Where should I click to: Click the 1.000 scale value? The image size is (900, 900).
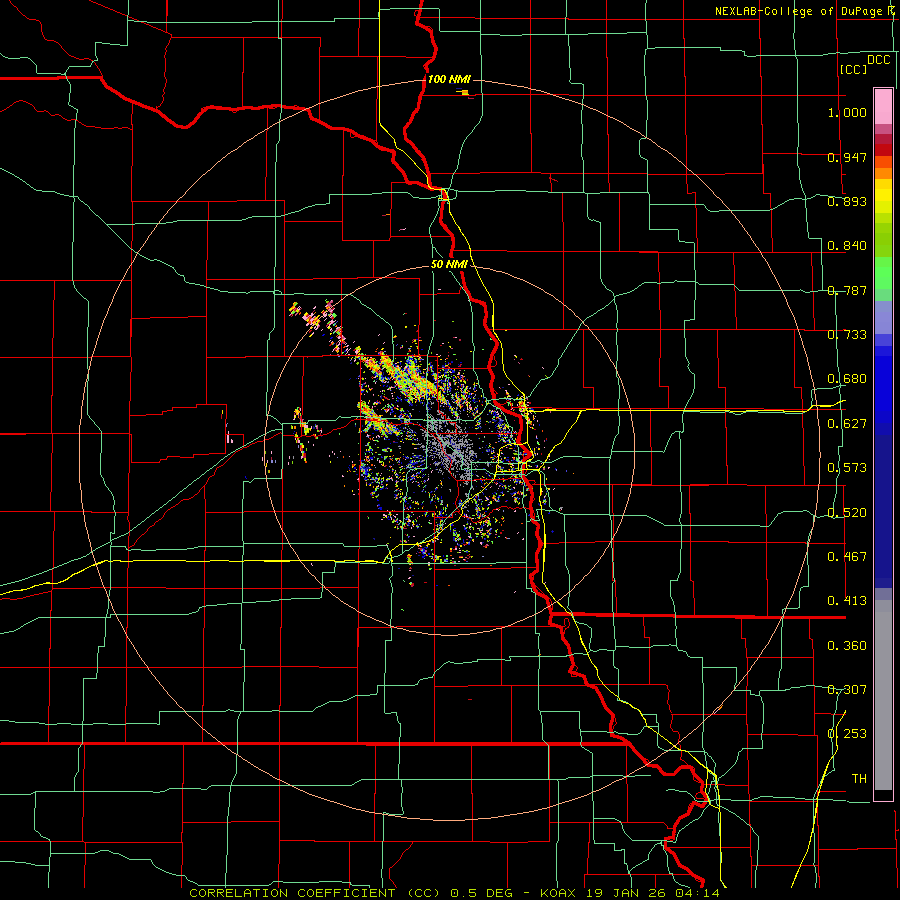tap(847, 112)
